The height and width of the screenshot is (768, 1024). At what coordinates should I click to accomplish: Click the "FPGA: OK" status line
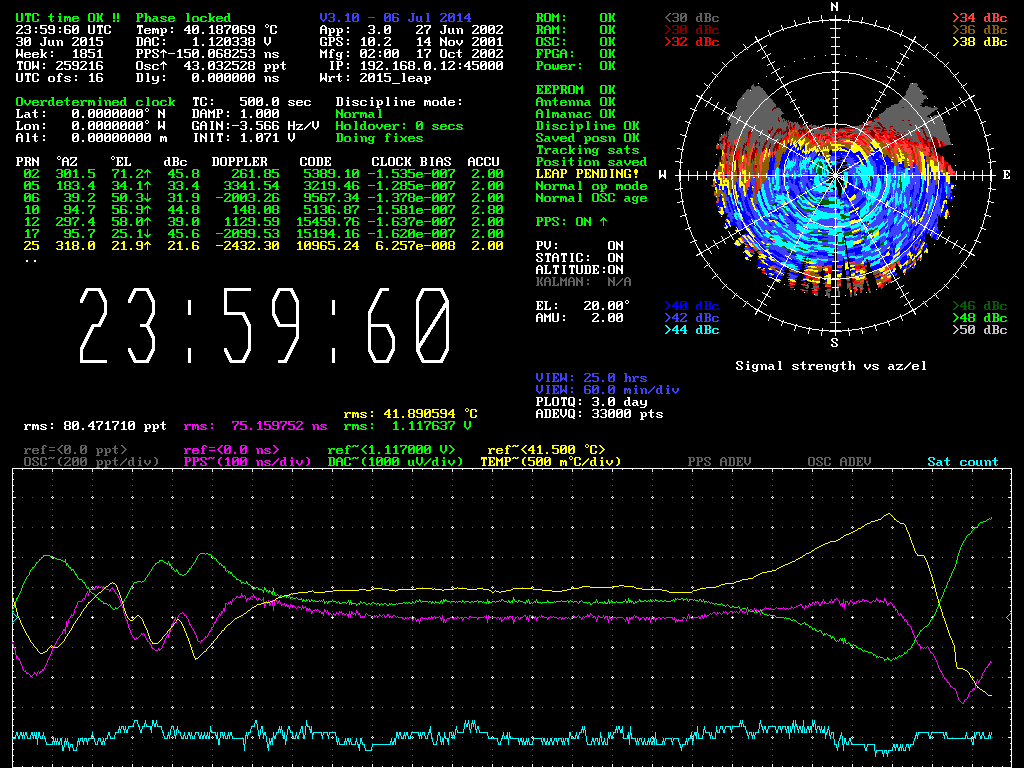(575, 54)
